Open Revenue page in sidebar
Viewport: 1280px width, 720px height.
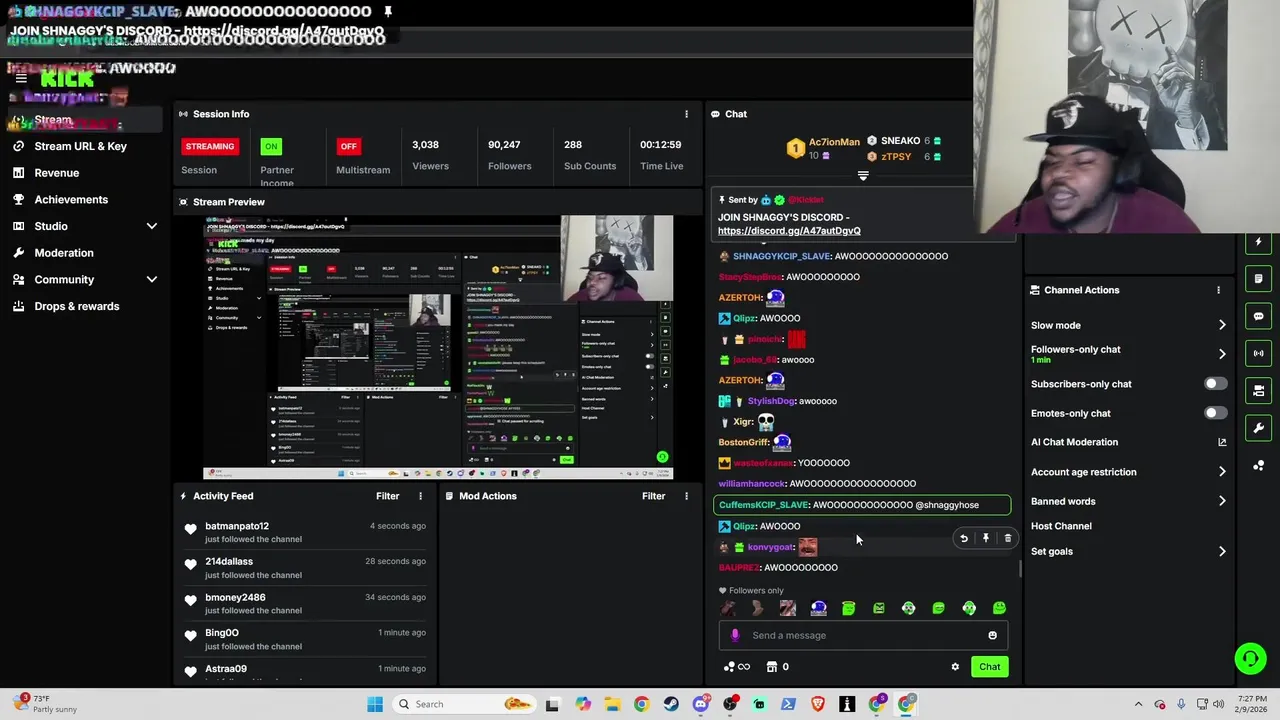click(56, 173)
